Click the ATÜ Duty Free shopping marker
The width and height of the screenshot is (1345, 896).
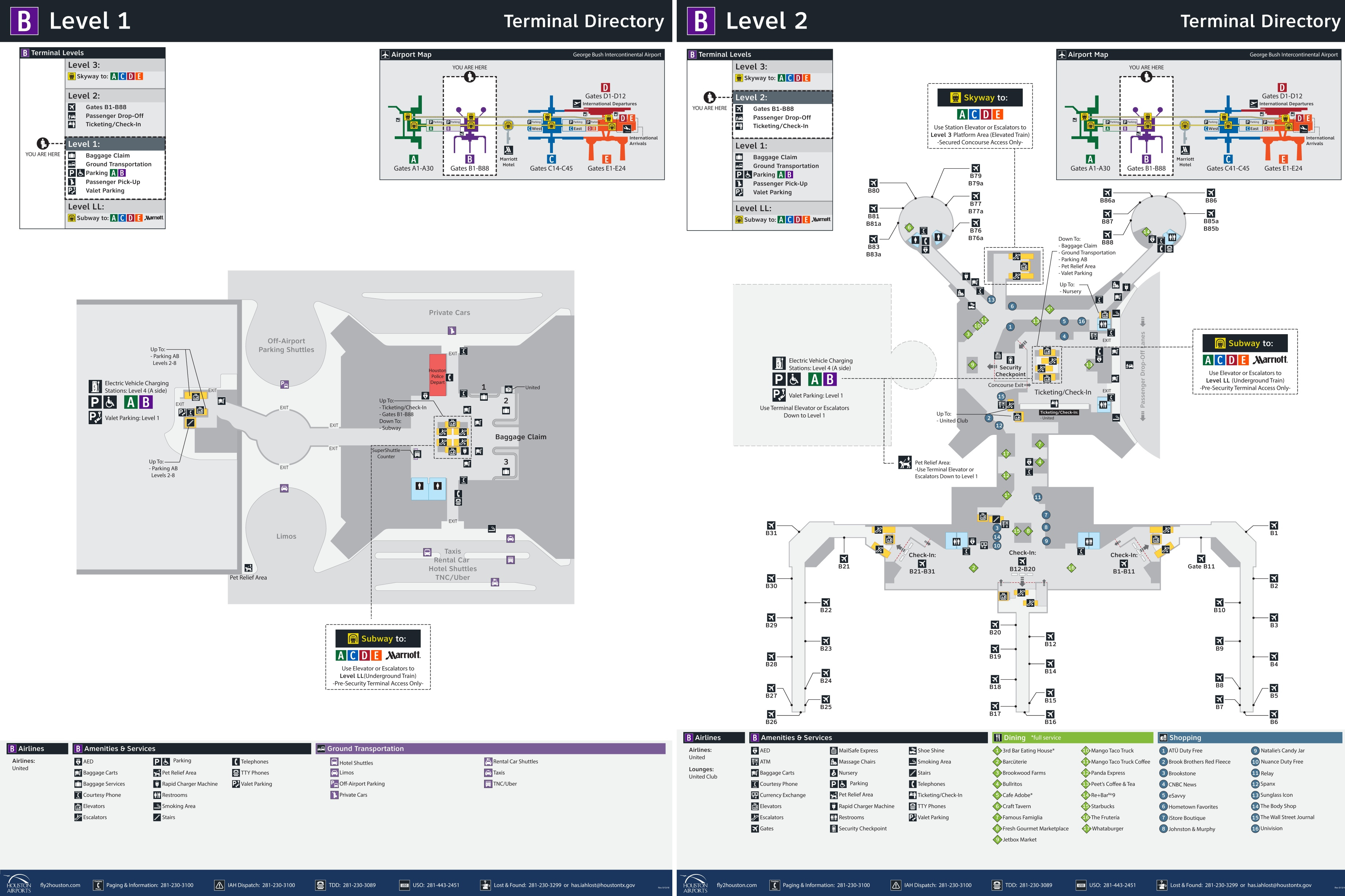1163,751
